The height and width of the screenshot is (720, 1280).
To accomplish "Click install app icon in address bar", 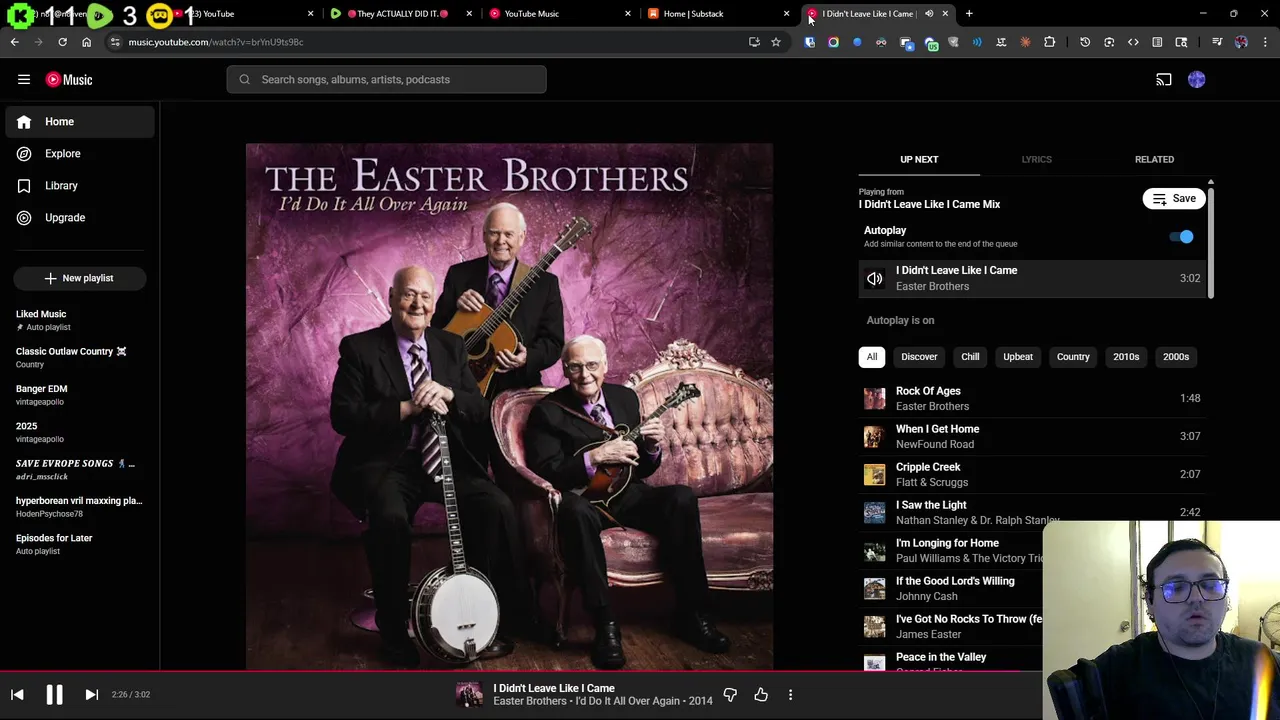I will tap(754, 42).
